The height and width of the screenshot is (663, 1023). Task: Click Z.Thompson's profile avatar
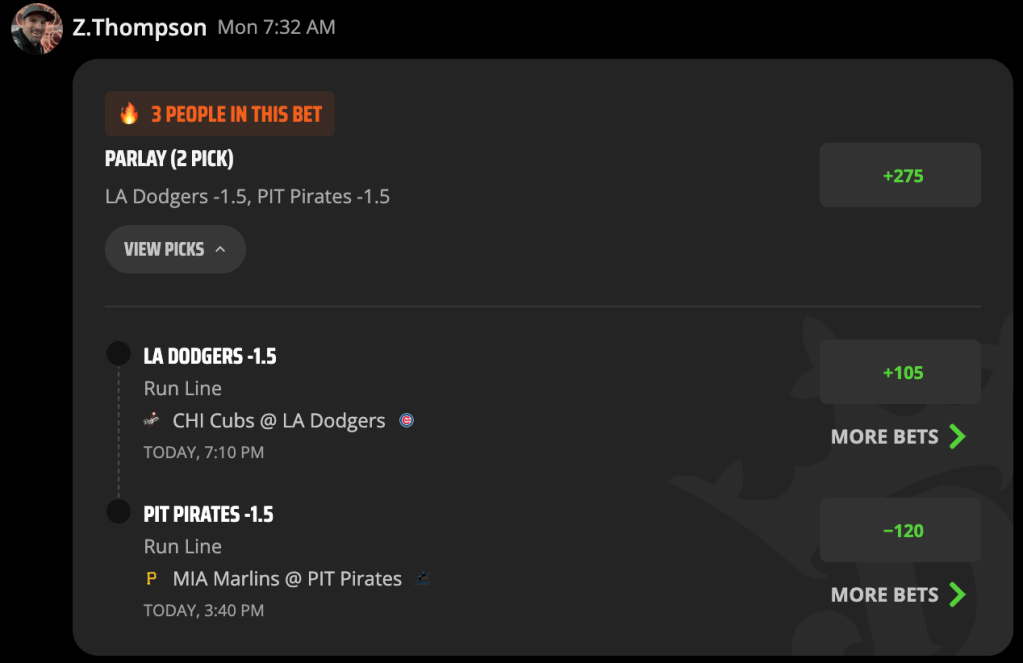click(37, 28)
